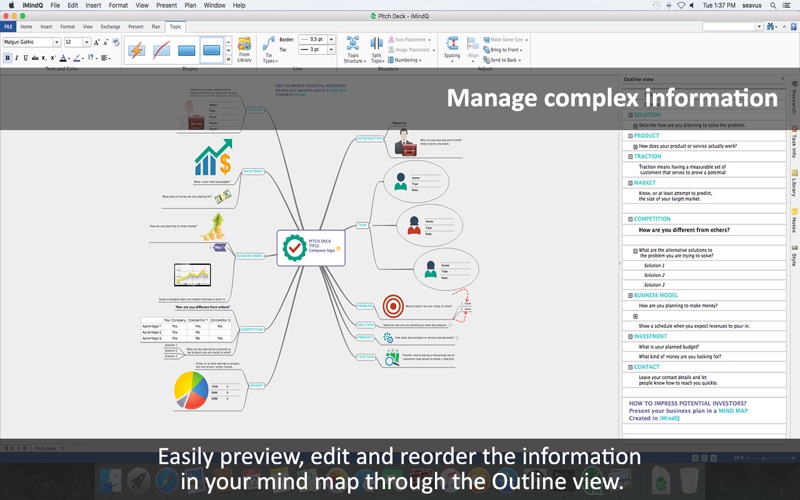
Task: Select the red target Problem icon
Action: 393,306
